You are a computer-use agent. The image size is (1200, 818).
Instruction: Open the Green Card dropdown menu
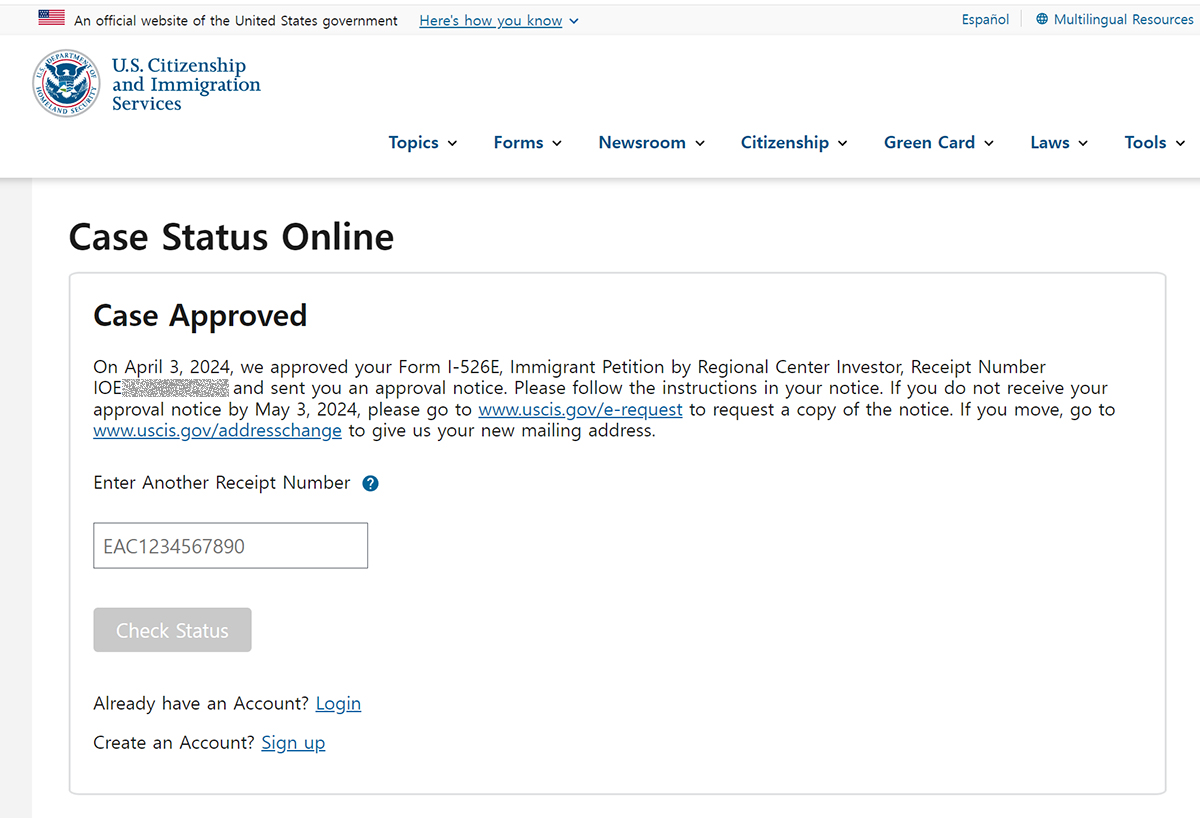[939, 142]
